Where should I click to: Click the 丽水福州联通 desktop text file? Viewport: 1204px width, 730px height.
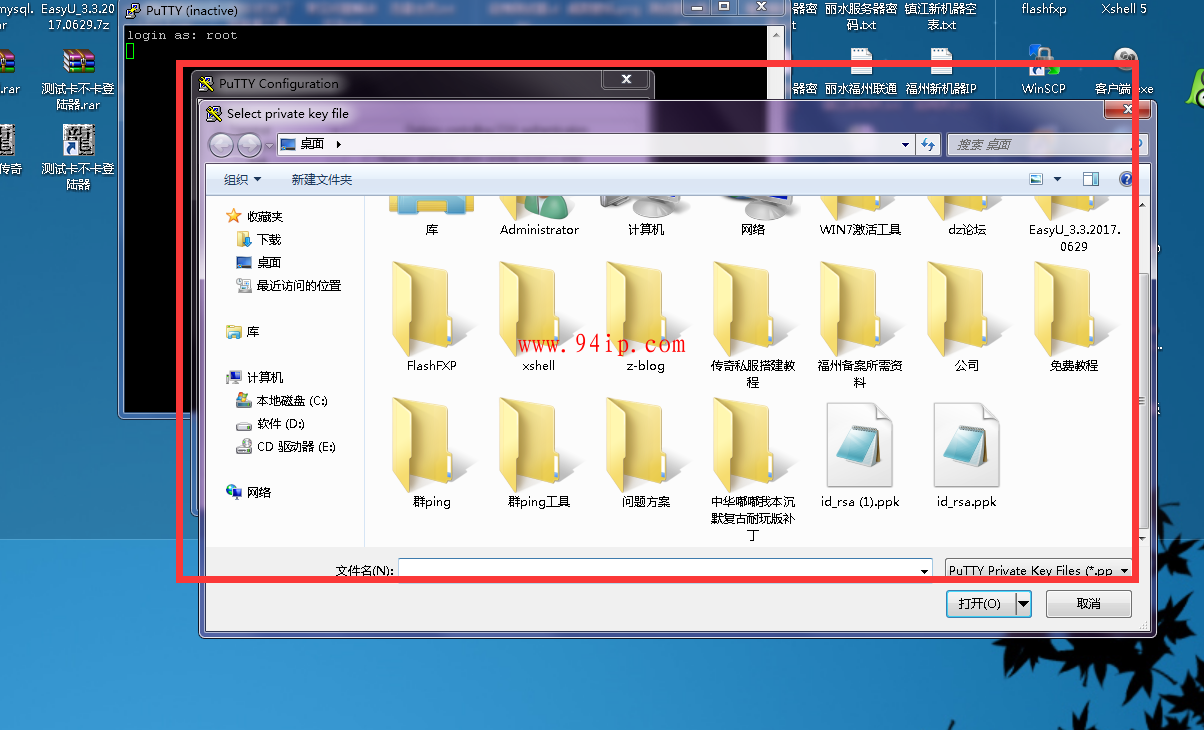coord(860,70)
